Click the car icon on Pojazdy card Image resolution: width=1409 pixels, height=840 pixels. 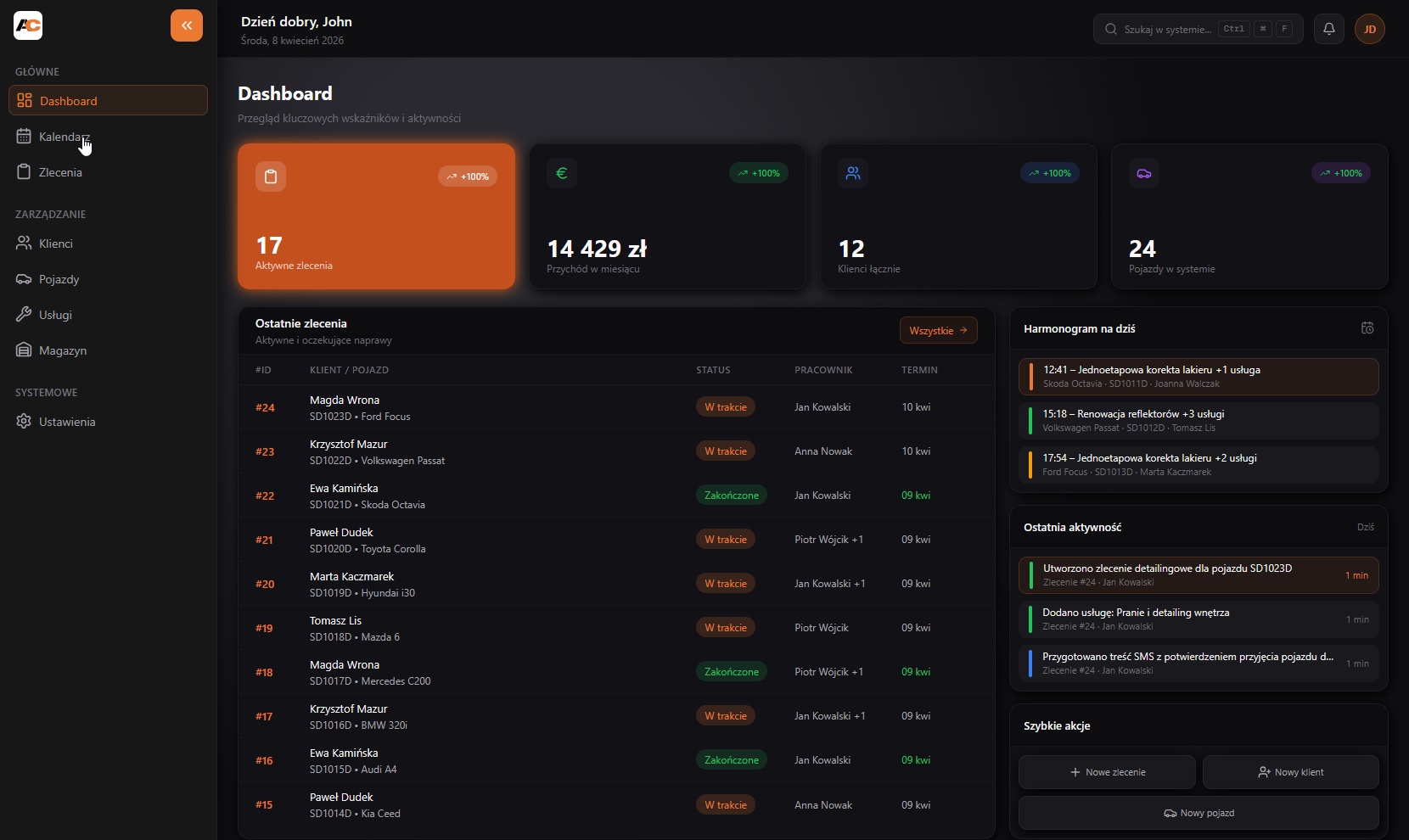pyautogui.click(x=1144, y=173)
